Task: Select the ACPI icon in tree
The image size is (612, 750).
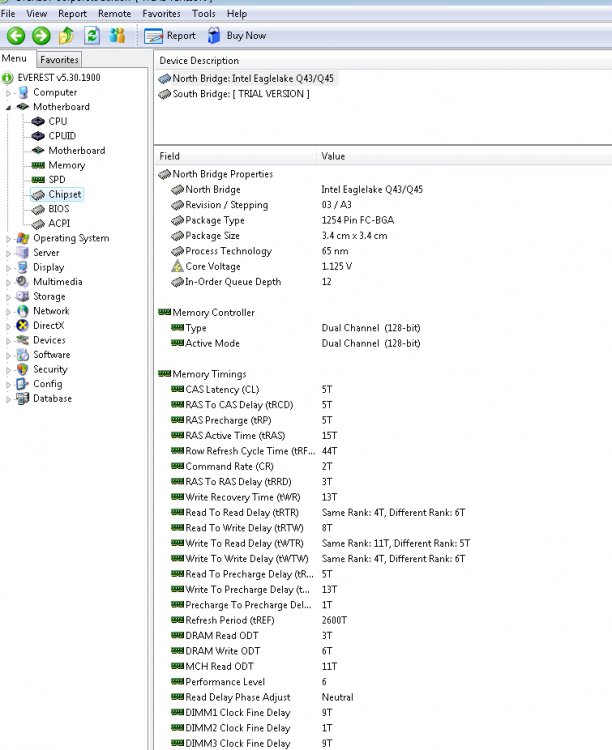Action: [38, 223]
